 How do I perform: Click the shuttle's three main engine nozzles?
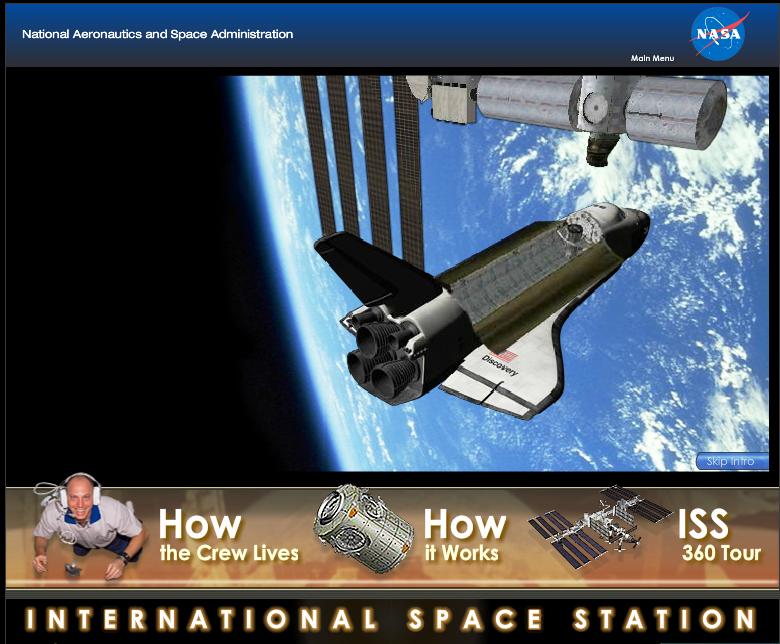380,357
